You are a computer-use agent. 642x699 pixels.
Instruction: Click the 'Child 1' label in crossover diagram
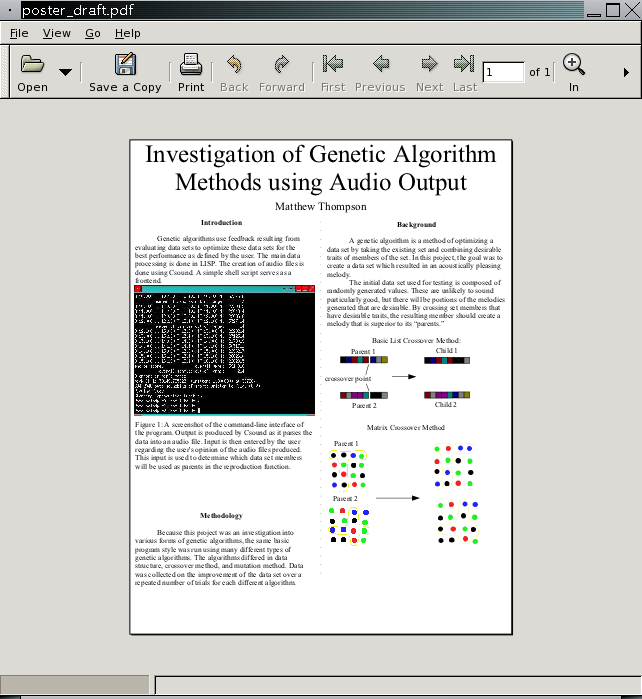click(x=446, y=350)
